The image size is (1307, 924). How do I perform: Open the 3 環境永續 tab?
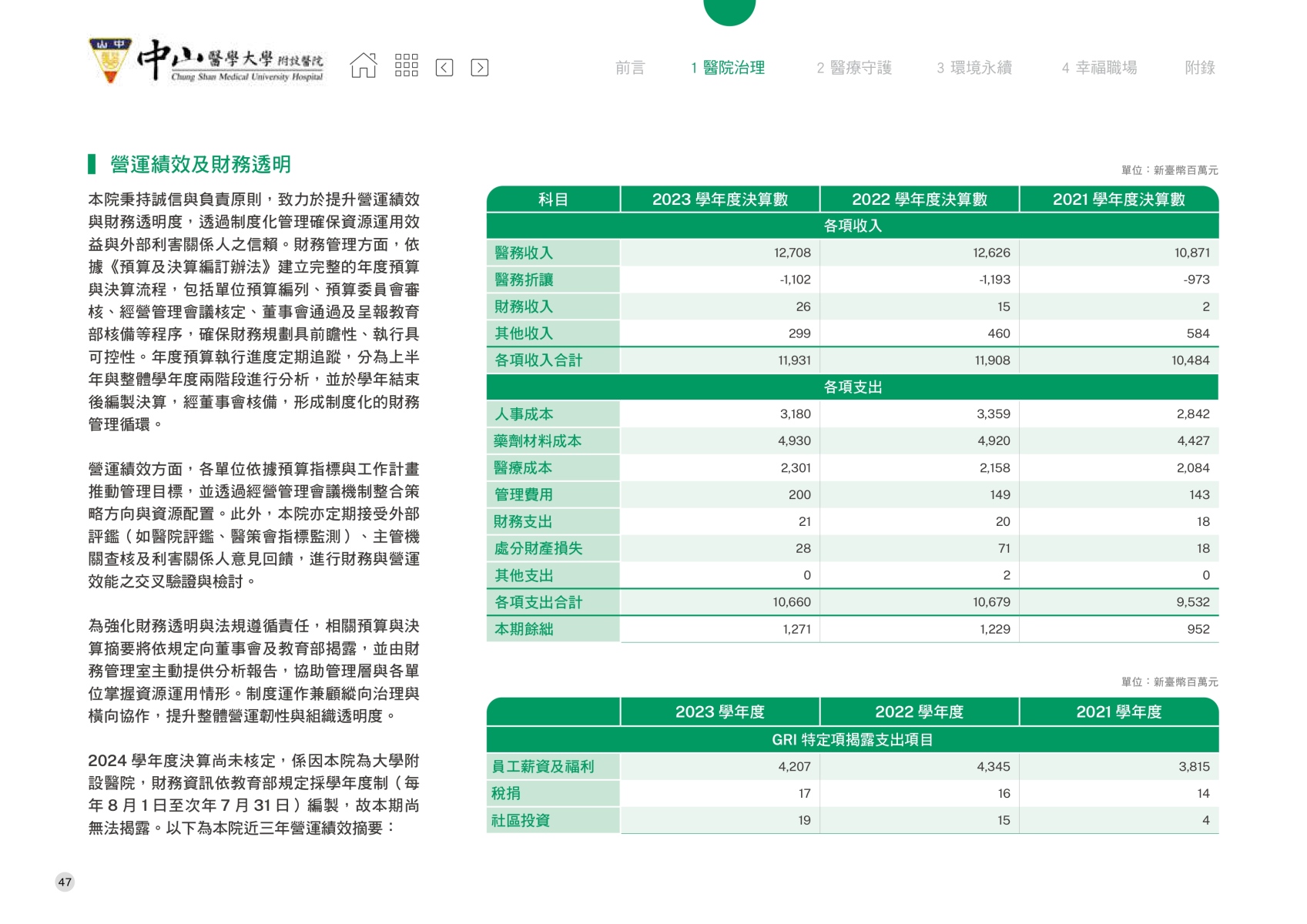click(974, 68)
